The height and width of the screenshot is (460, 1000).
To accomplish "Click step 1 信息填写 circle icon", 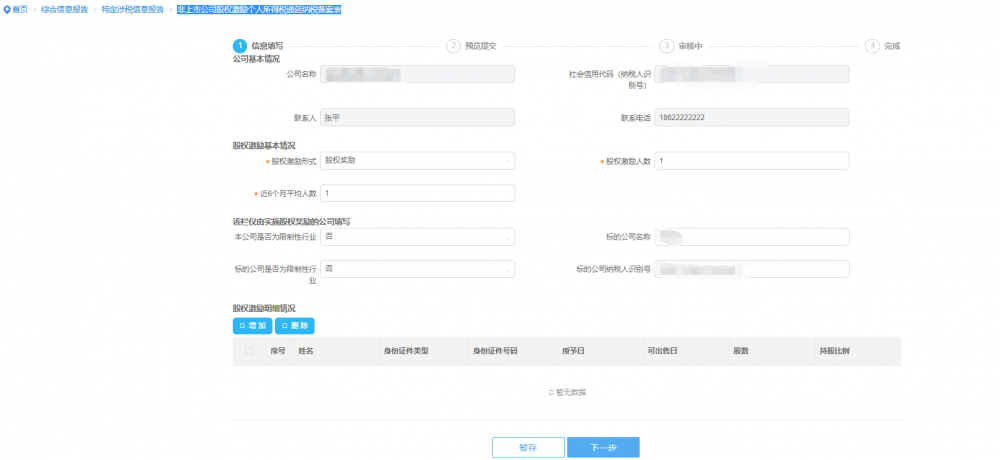I will pos(240,46).
